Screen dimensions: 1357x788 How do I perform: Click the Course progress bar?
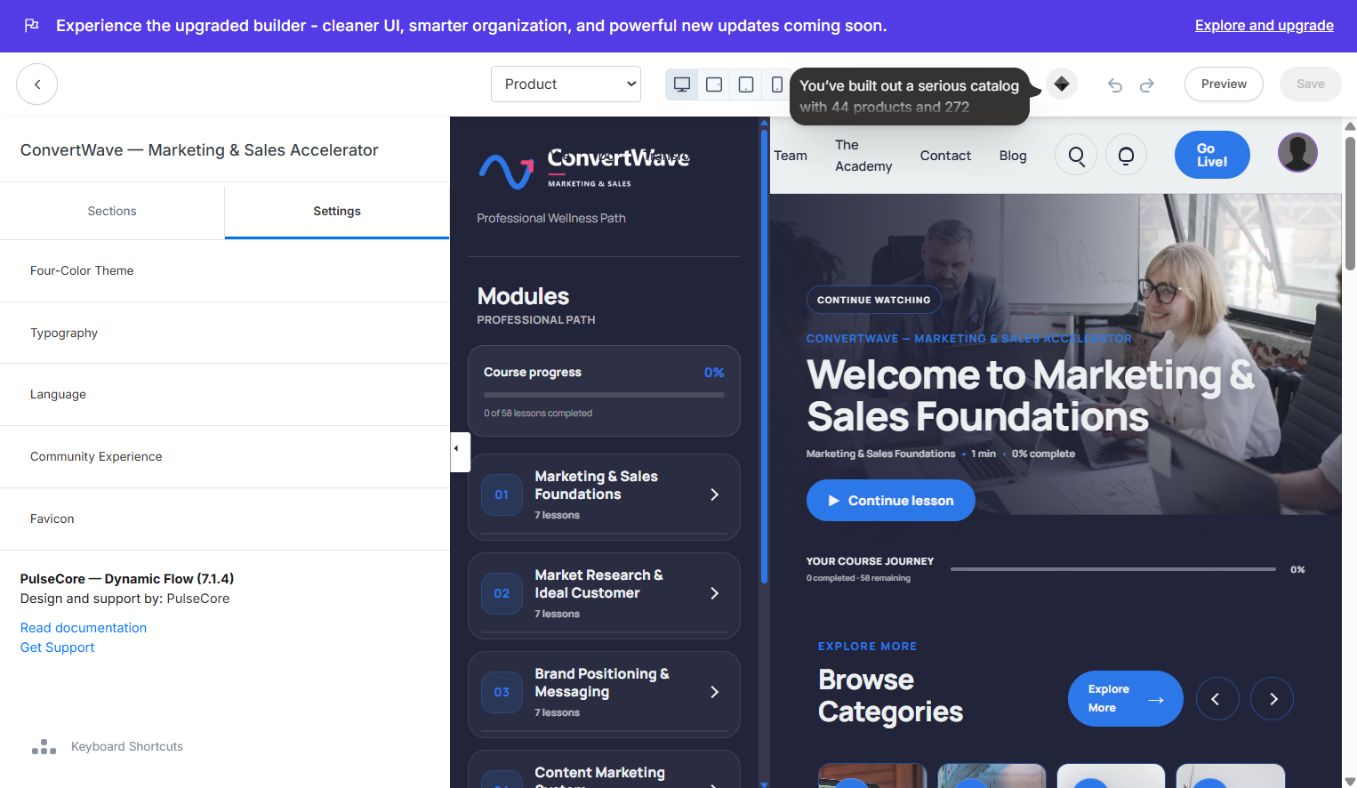[604, 395]
